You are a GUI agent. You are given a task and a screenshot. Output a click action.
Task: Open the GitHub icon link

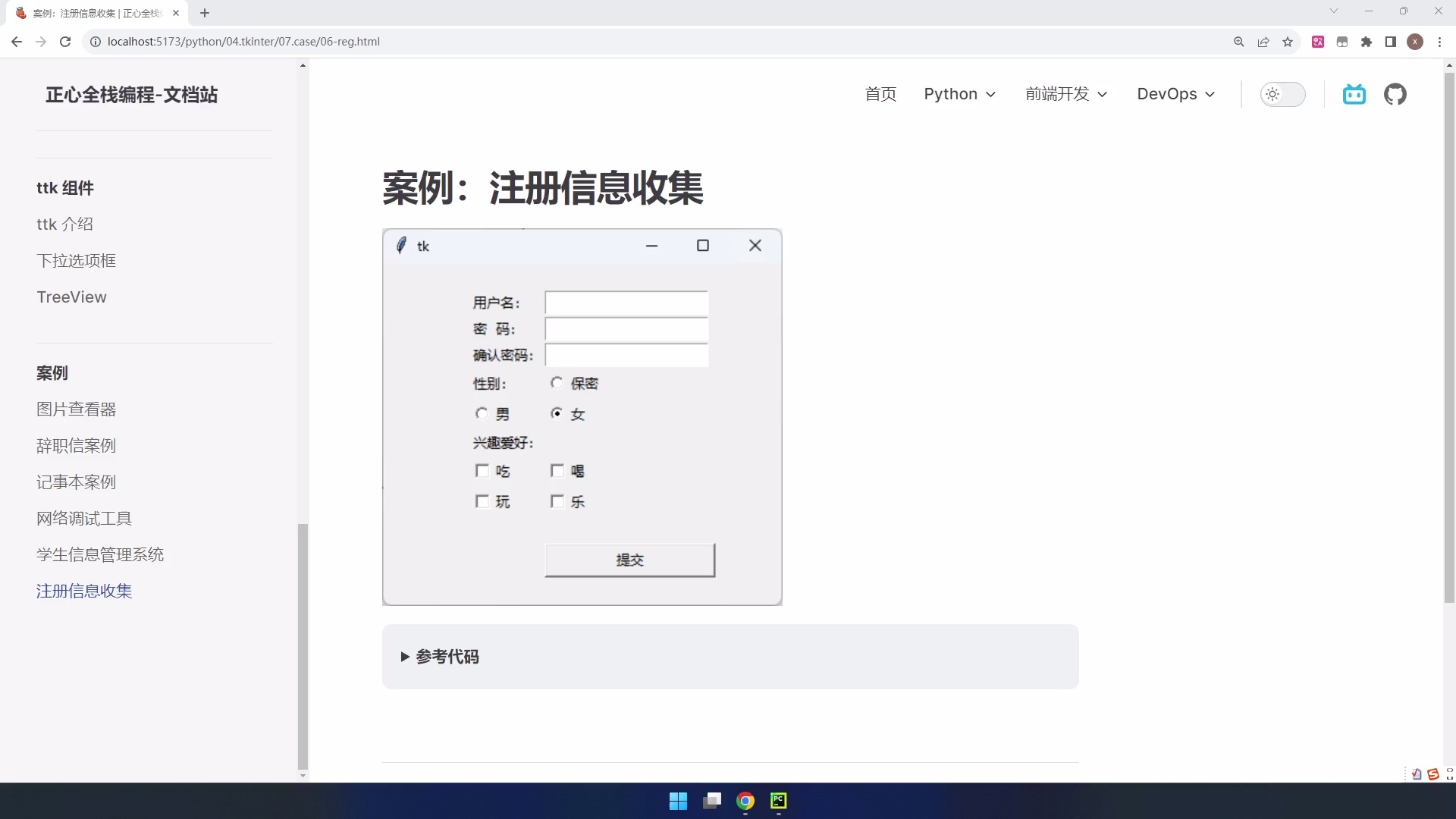(x=1395, y=94)
